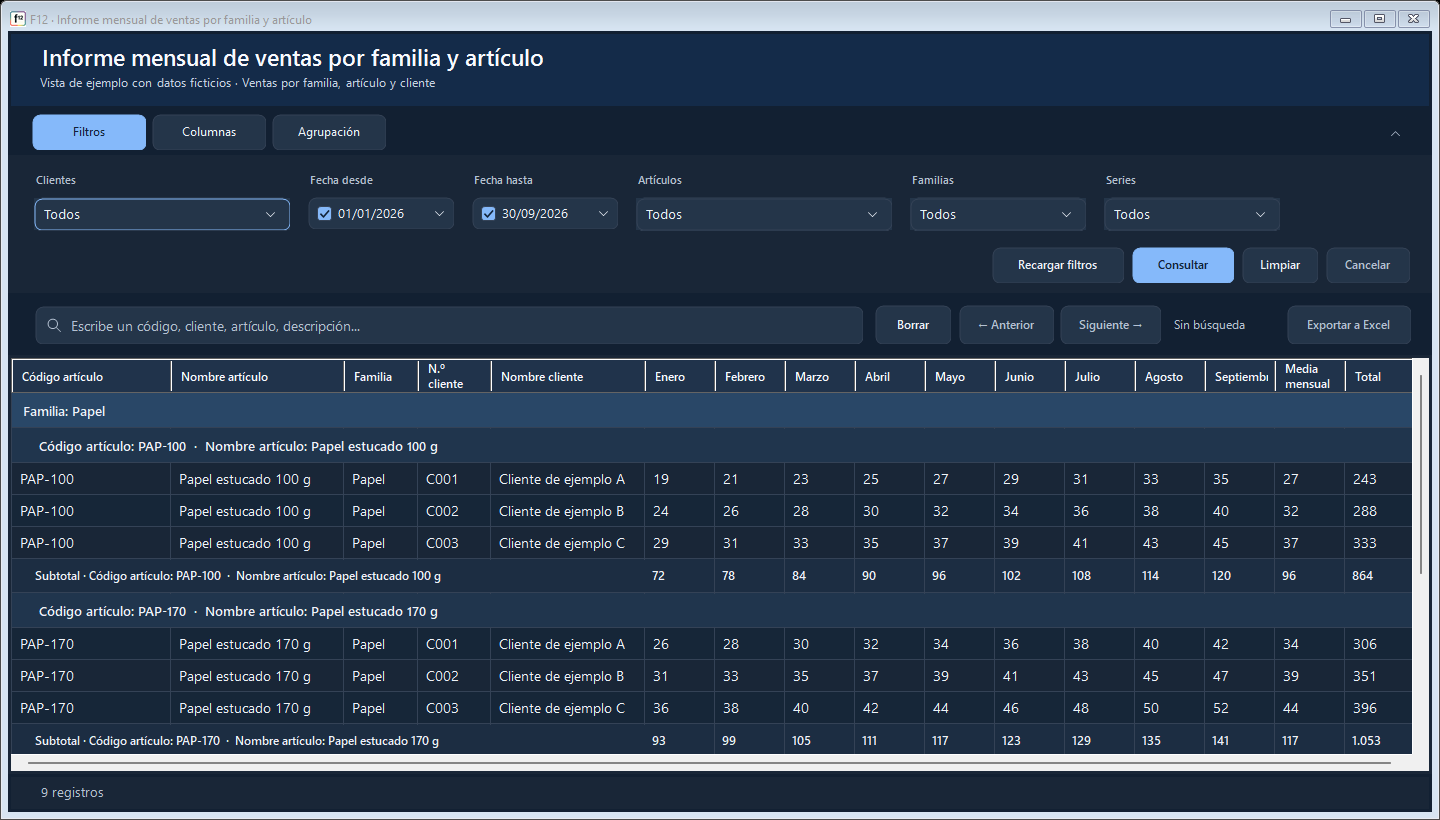
Task: Select the PAP-100 row for client C002
Action: [712, 511]
